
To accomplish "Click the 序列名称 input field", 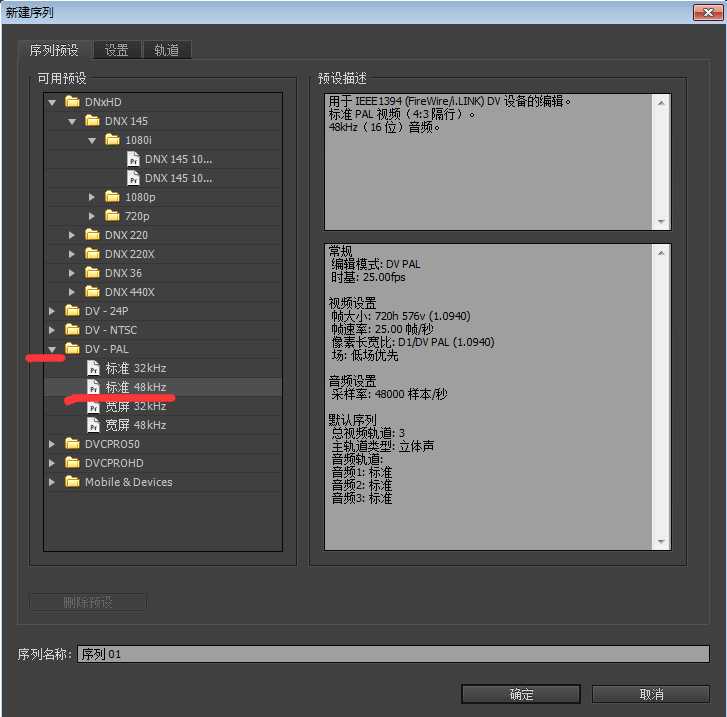I will pyautogui.click(x=393, y=654).
